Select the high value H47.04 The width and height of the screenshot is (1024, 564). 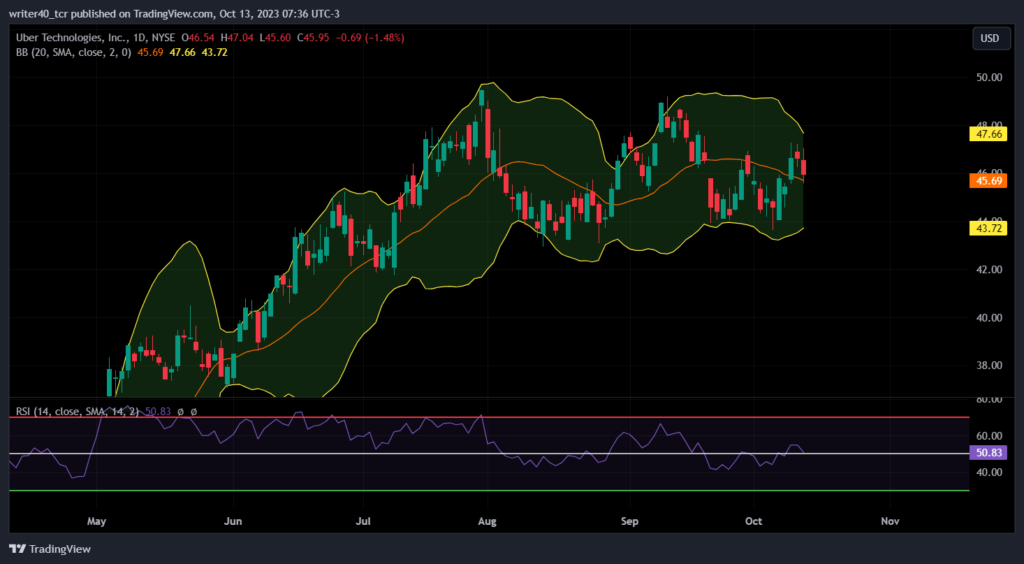click(238, 39)
